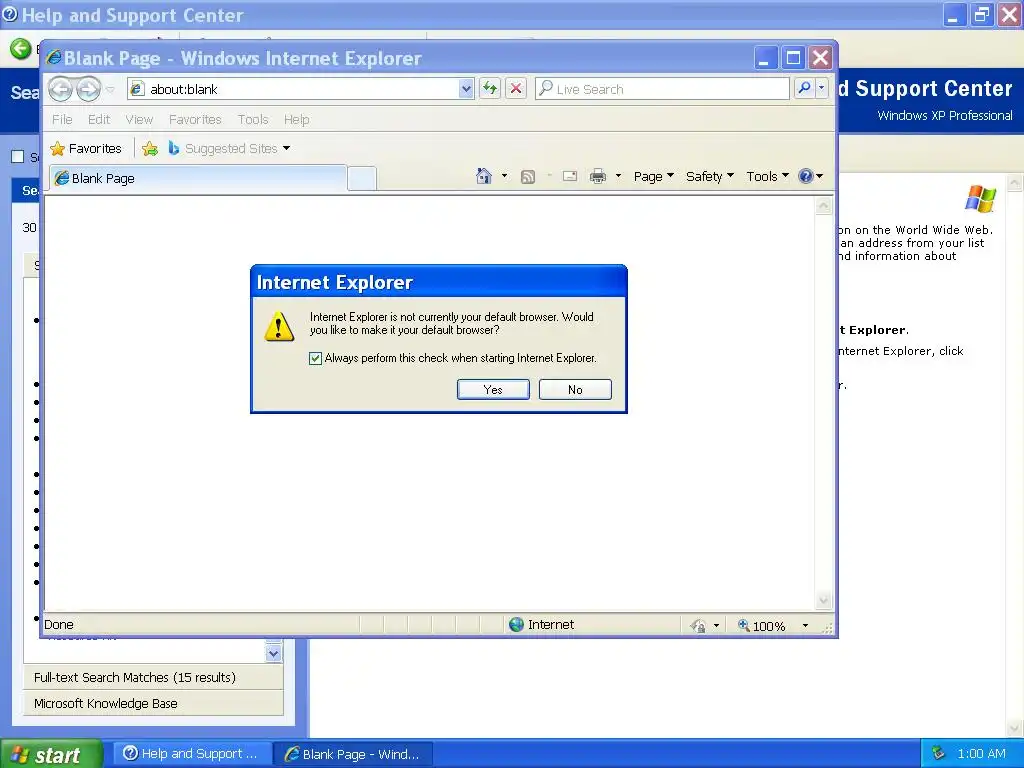Click the Yes button in the dialog
The width and height of the screenshot is (1024, 768).
click(493, 389)
